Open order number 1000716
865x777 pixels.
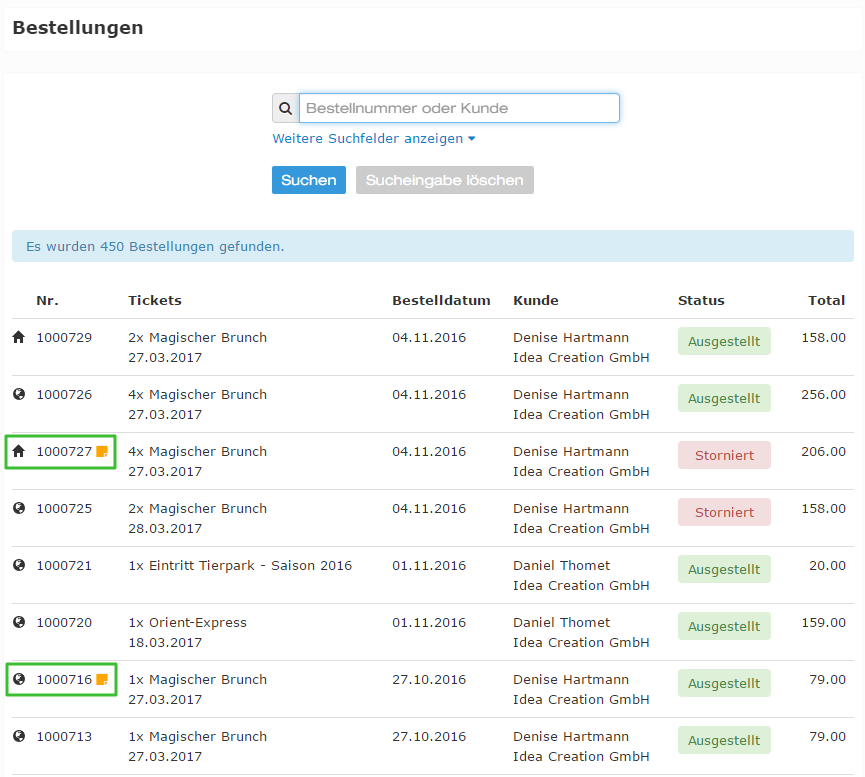(x=64, y=679)
